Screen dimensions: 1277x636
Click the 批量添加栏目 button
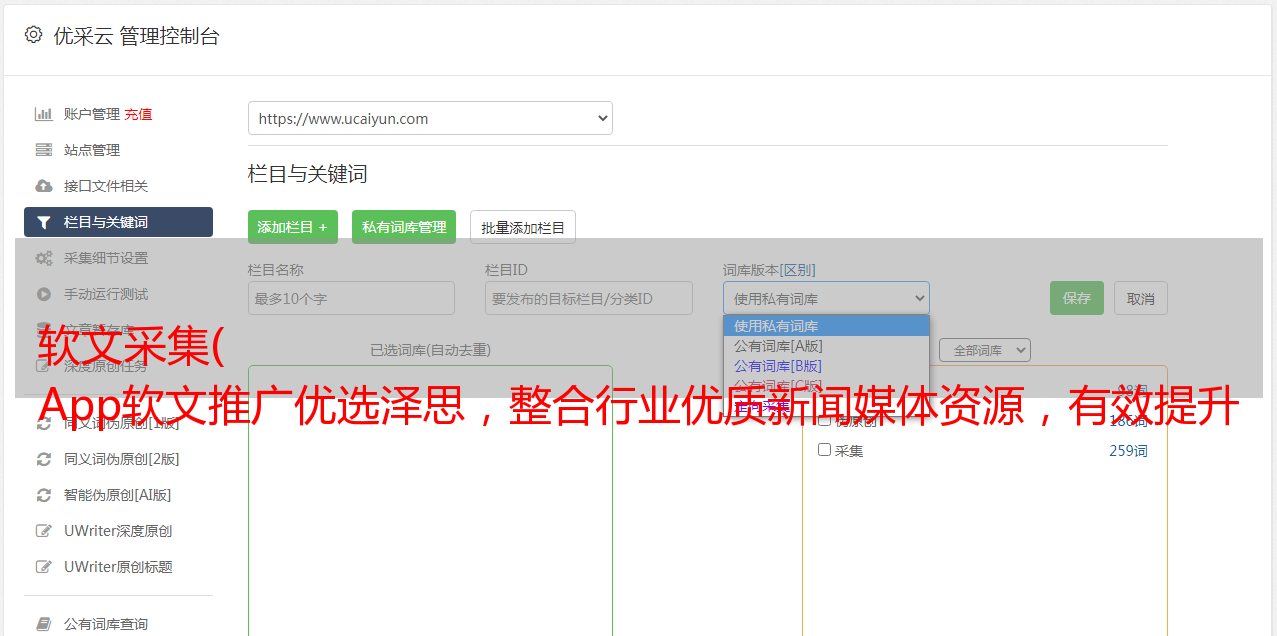point(523,227)
